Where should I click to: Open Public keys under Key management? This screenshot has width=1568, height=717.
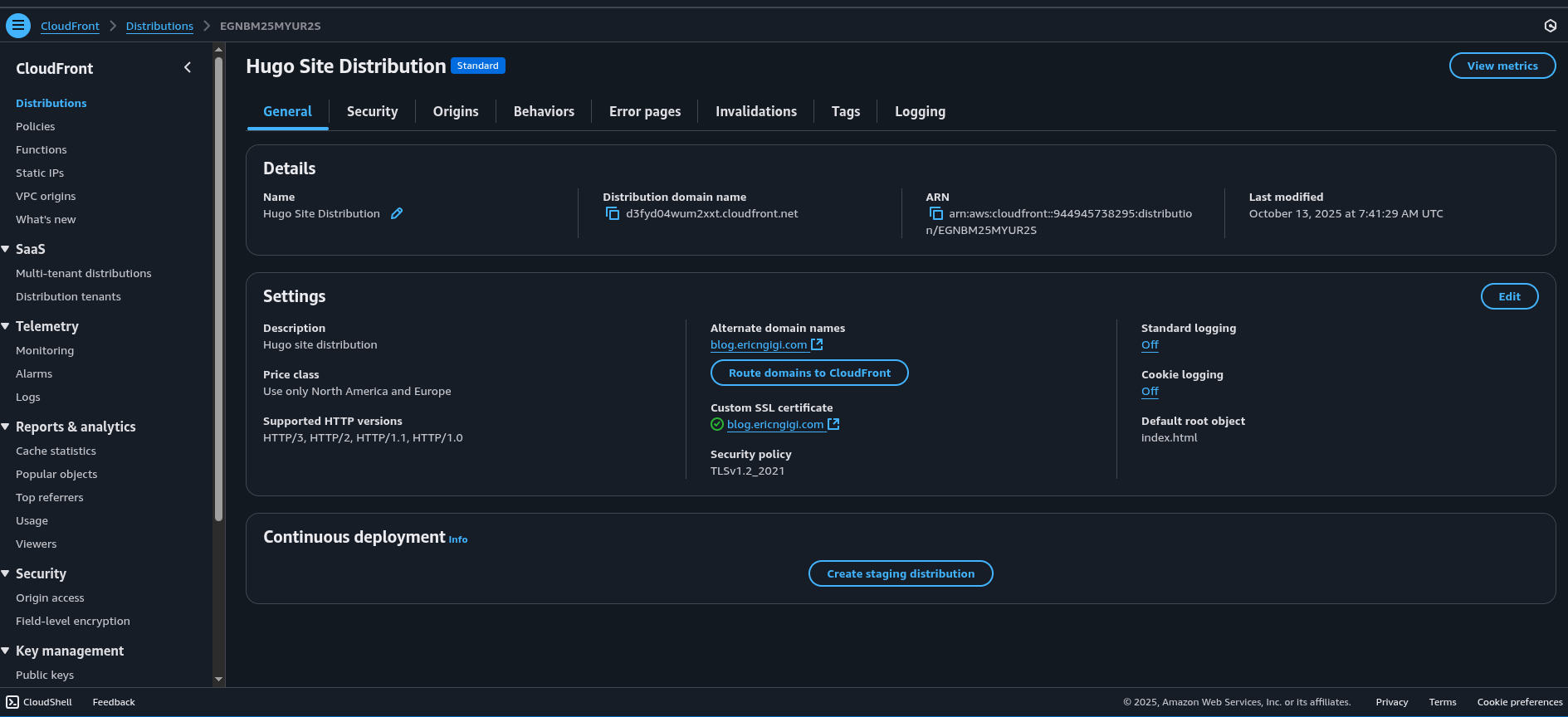[x=45, y=675]
